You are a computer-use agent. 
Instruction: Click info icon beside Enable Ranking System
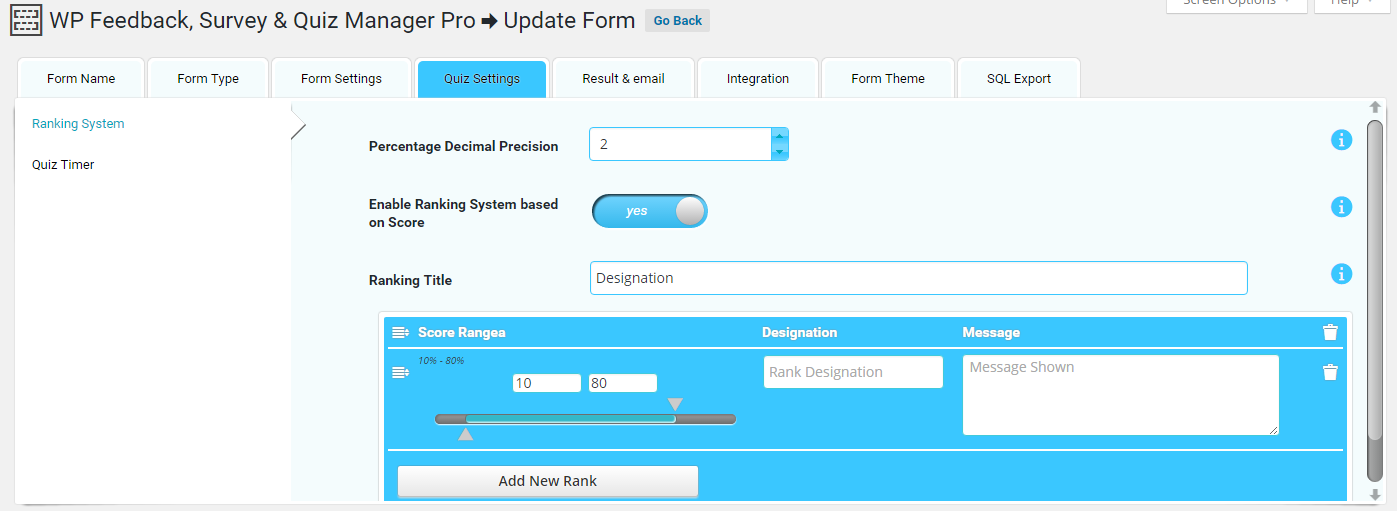coord(1341,207)
